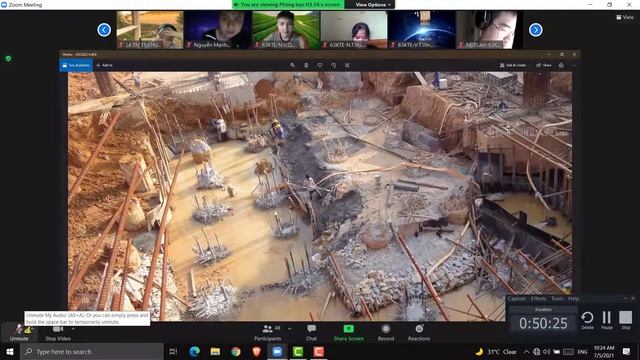The image size is (640, 360).
Task: Click the green encryption shield icon
Action: coord(8,59)
